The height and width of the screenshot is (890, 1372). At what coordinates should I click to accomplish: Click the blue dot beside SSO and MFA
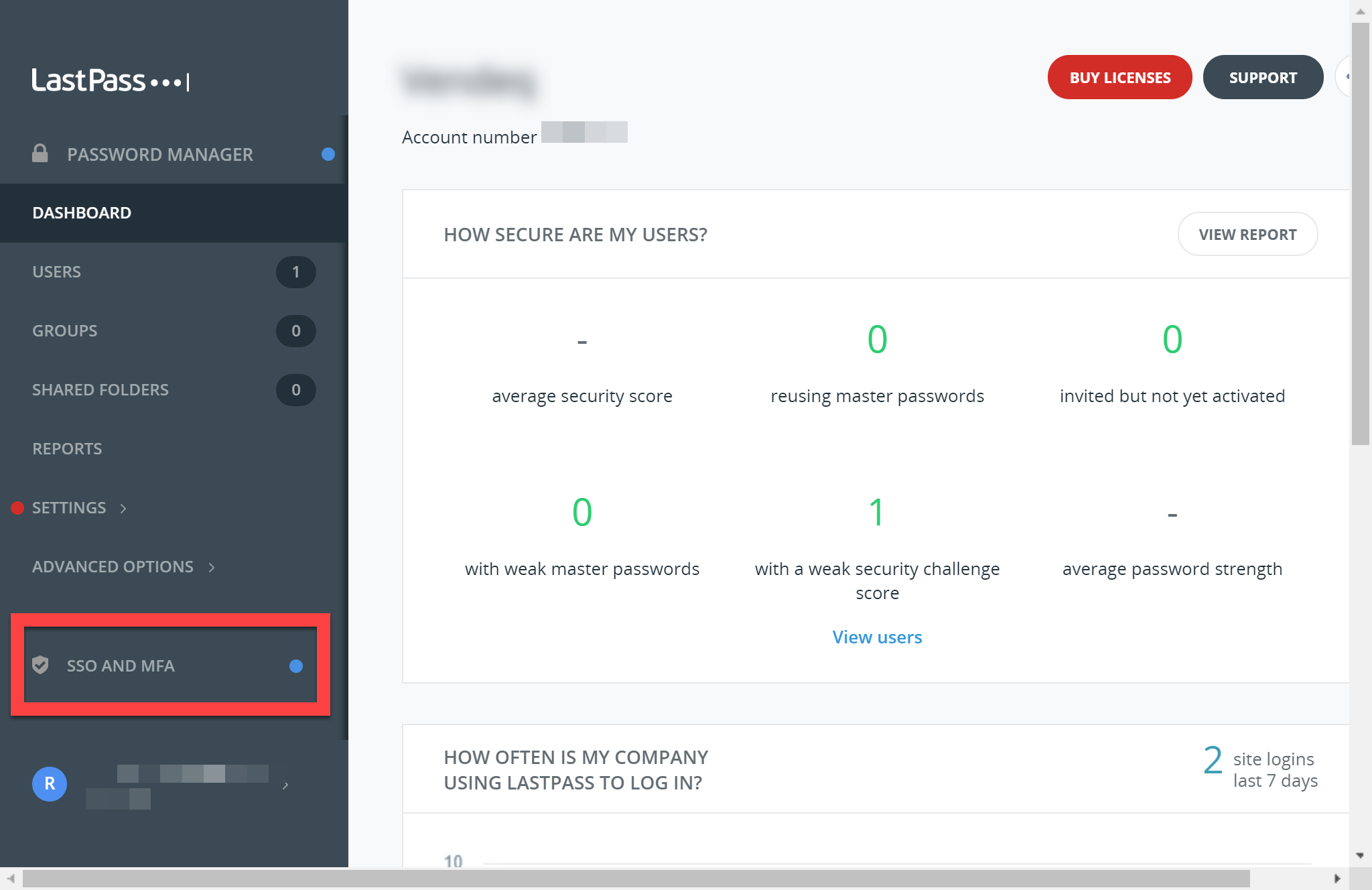pyautogui.click(x=296, y=665)
